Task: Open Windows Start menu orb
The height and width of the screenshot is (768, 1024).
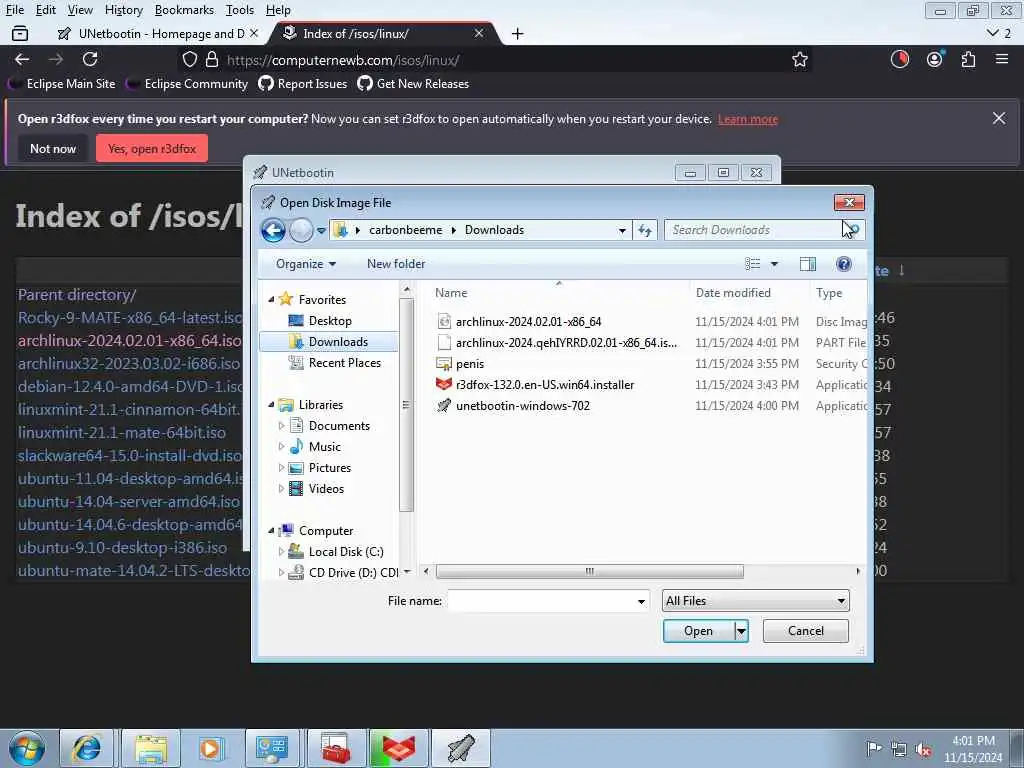Action: [x=27, y=748]
